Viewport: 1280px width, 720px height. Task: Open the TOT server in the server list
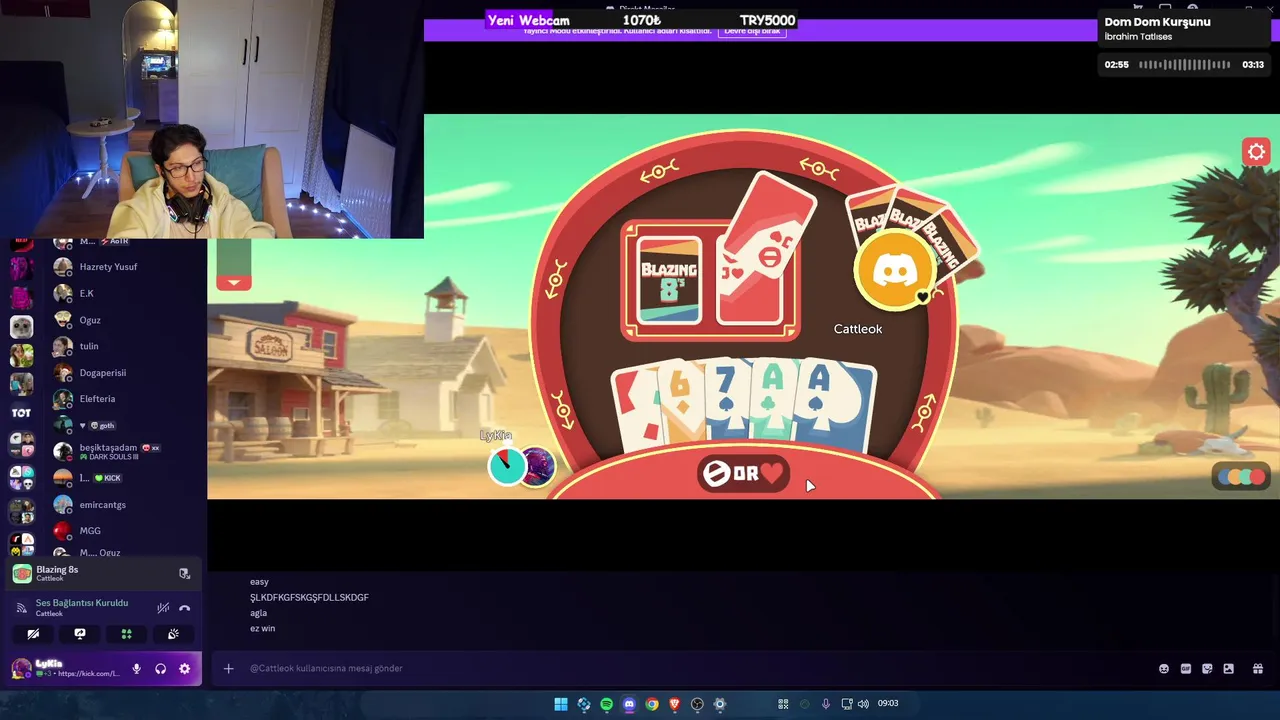[x=21, y=412]
